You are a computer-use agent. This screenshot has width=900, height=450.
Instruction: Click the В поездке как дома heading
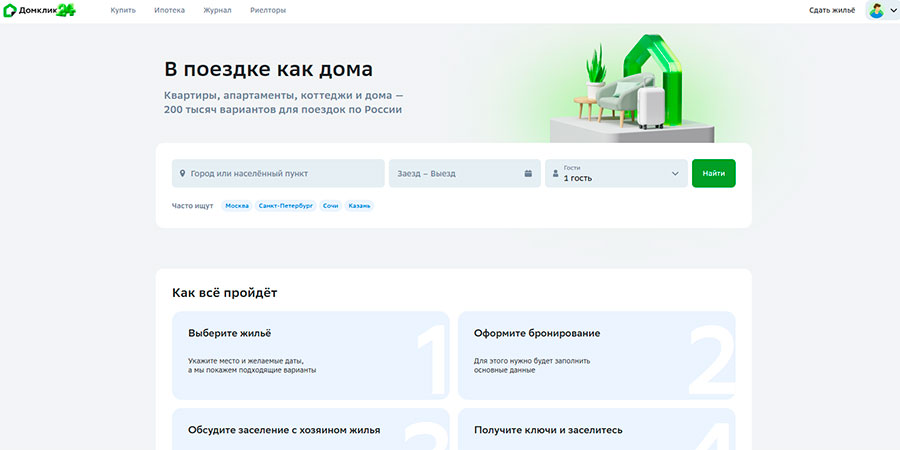tap(269, 69)
